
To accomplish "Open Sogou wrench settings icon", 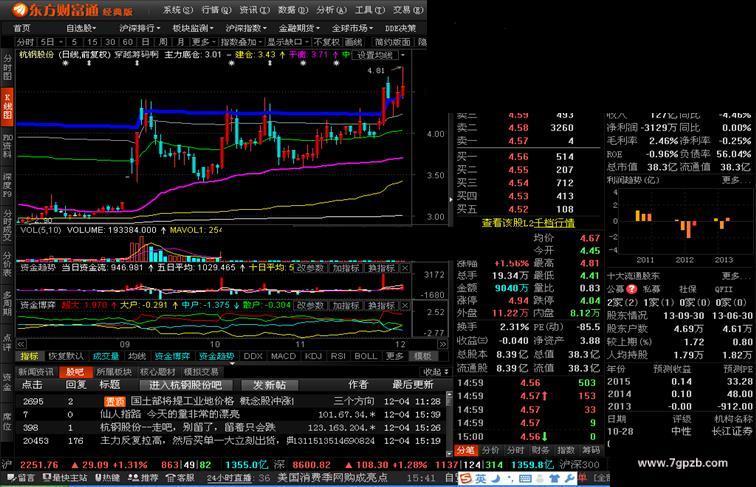I will [569, 478].
